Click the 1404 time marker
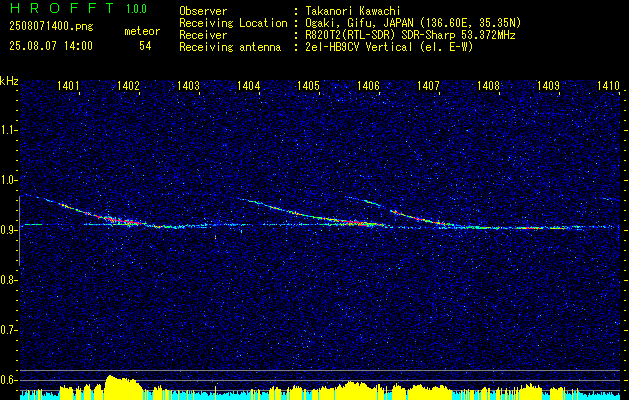Viewport: 629px width, 400px height. pyautogui.click(x=248, y=85)
